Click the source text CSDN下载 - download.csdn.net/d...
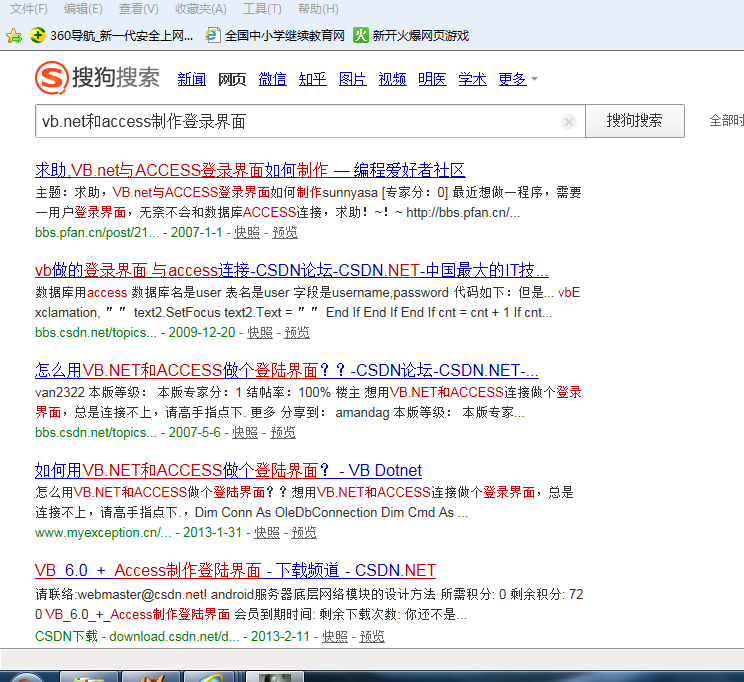The height and width of the screenshot is (682, 744). tap(137, 636)
